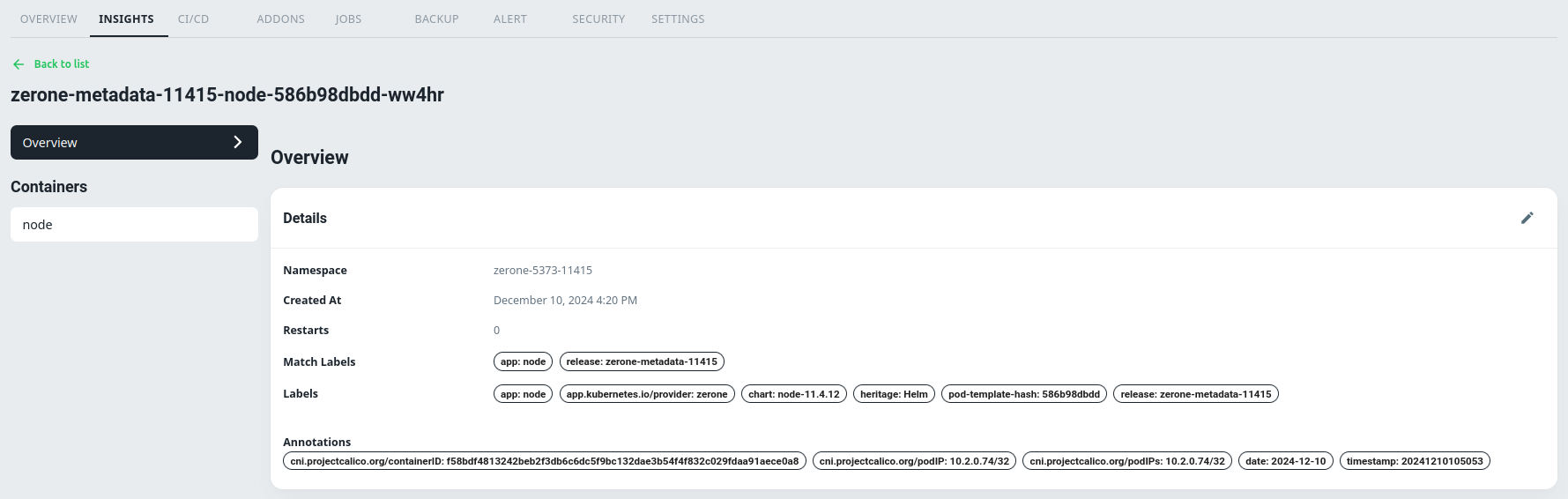1568x499 pixels.
Task: Click the Match Labels chip release: zerone-metadata-11415
Action: (x=642, y=361)
